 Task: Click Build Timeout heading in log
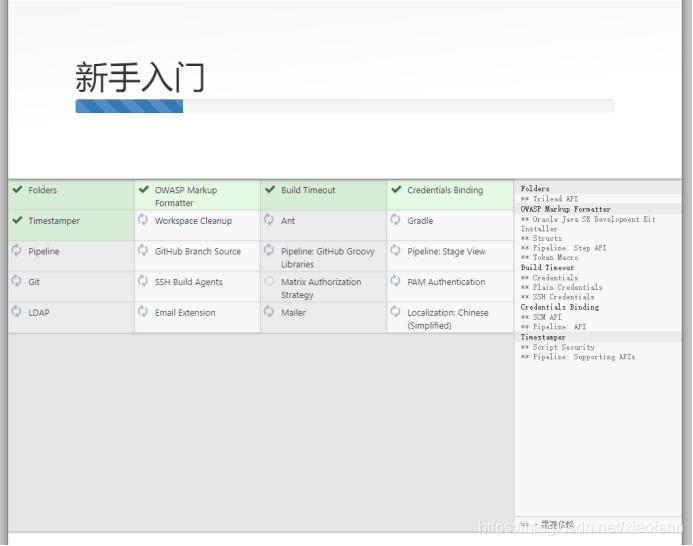click(547, 267)
